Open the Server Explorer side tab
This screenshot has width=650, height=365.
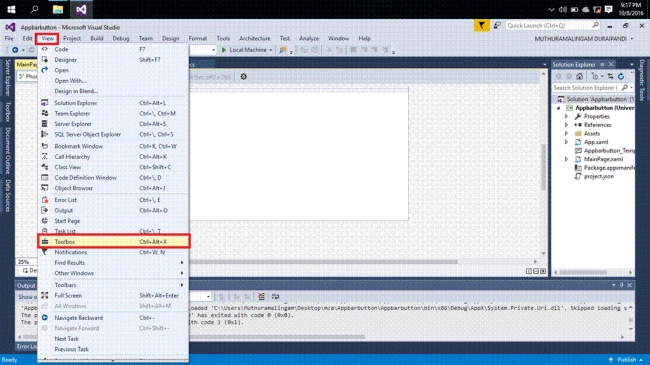(x=7, y=78)
